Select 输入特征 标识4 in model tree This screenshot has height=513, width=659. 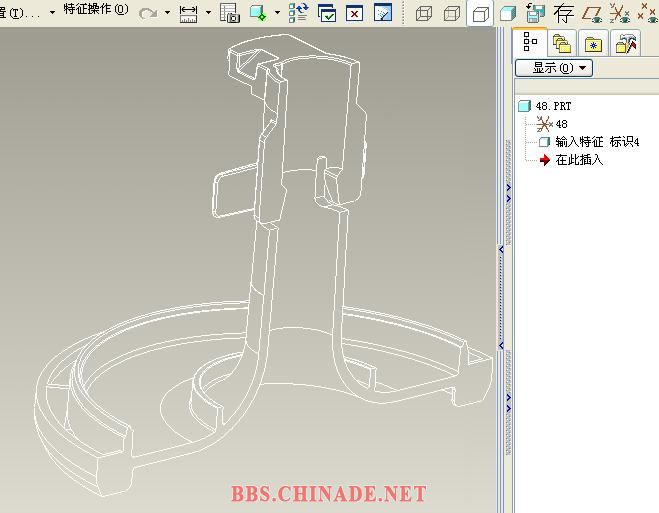597,142
